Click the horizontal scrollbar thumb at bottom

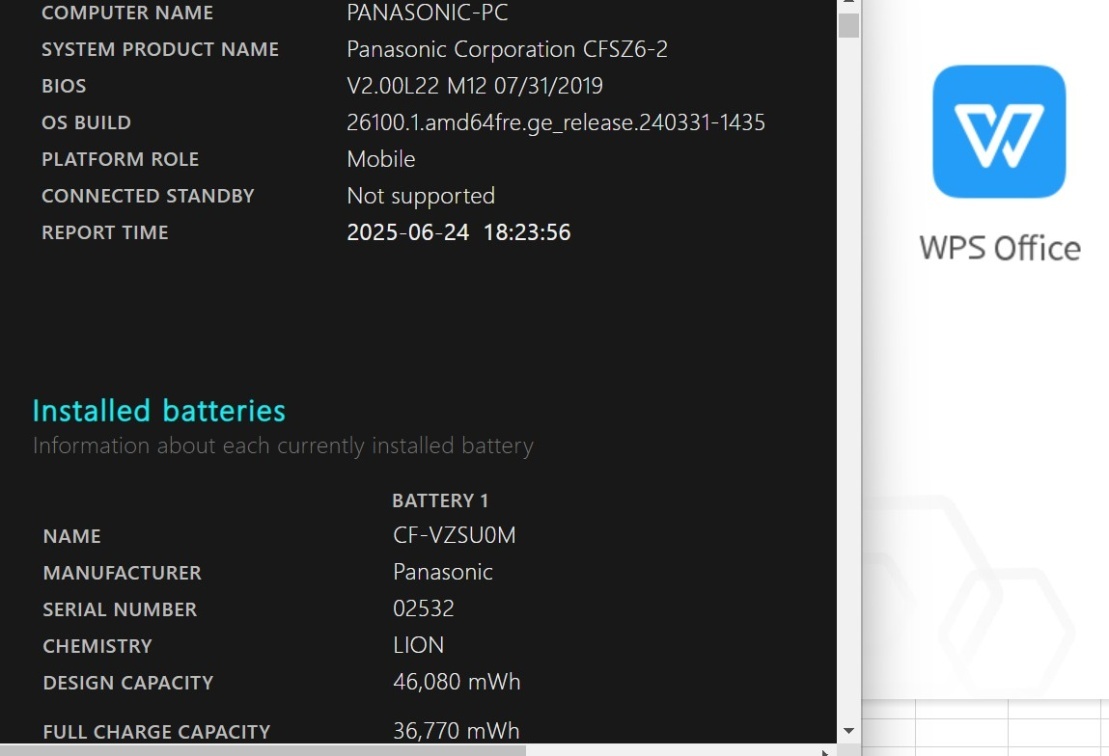tap(263, 750)
